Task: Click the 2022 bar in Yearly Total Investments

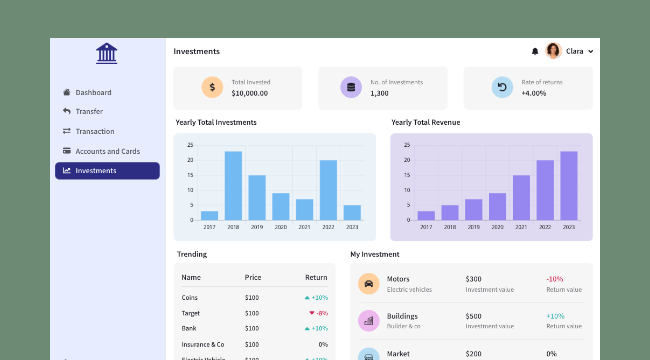Action: pos(328,190)
